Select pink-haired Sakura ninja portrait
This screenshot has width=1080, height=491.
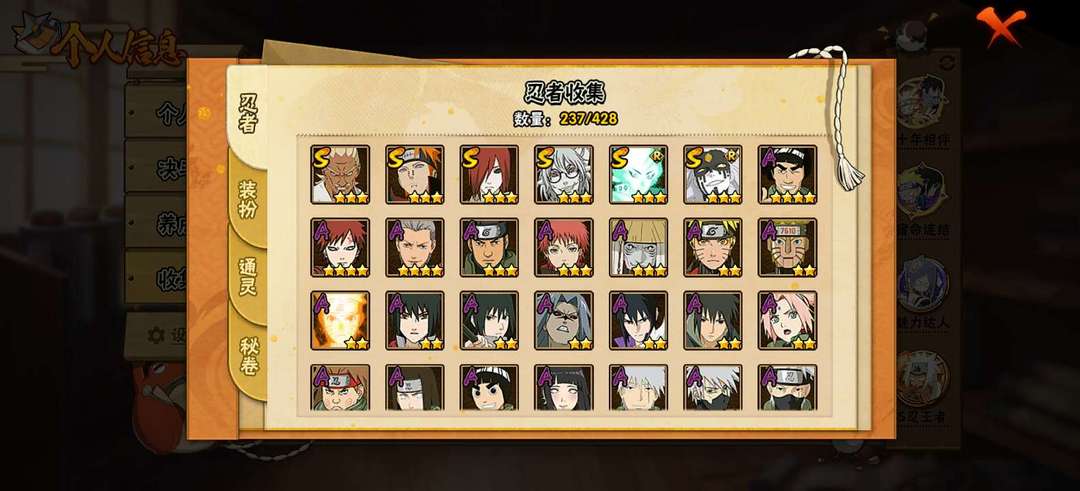tap(787, 320)
